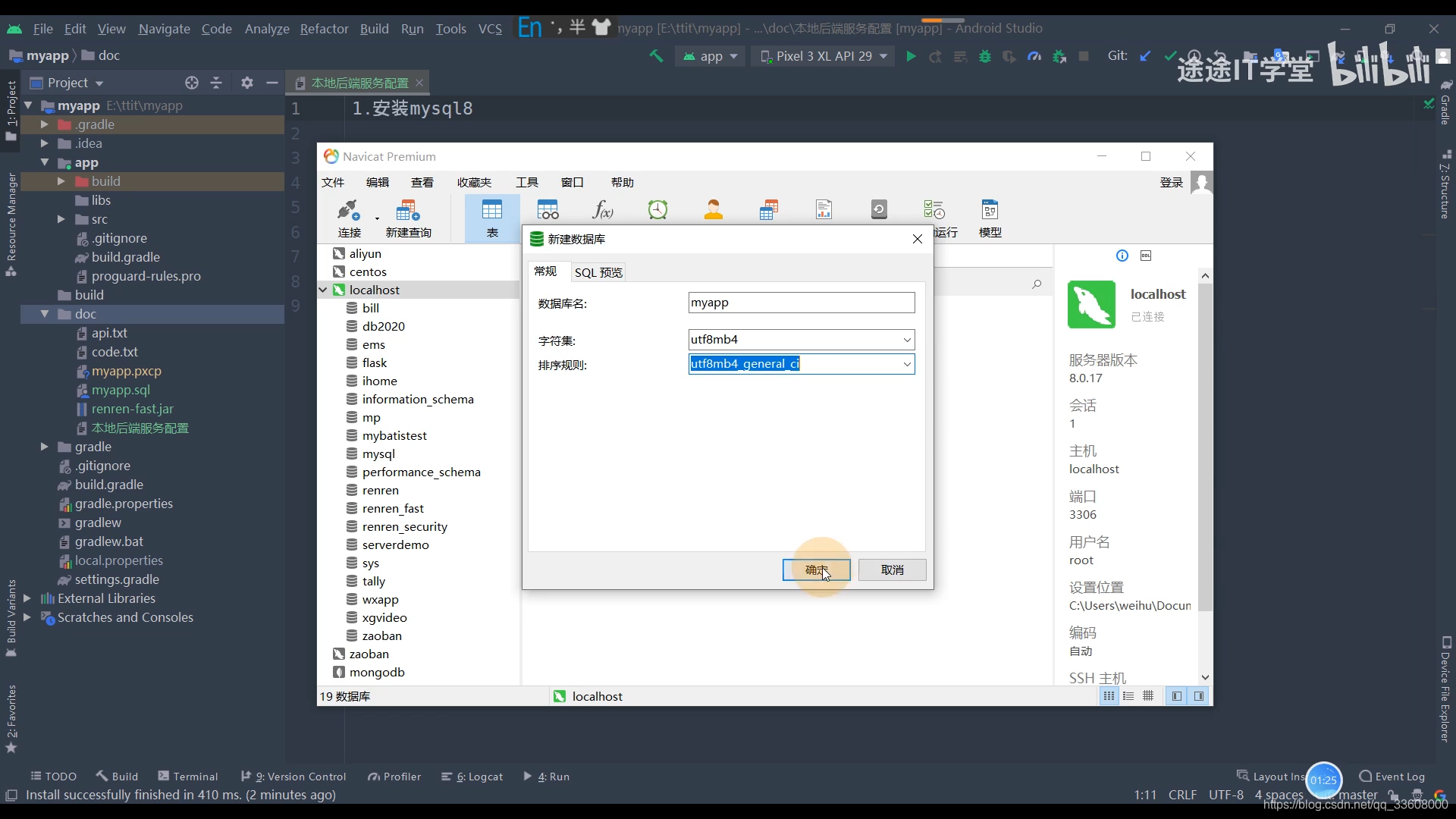Click 确求 confirm button in dialog

pos(816,569)
